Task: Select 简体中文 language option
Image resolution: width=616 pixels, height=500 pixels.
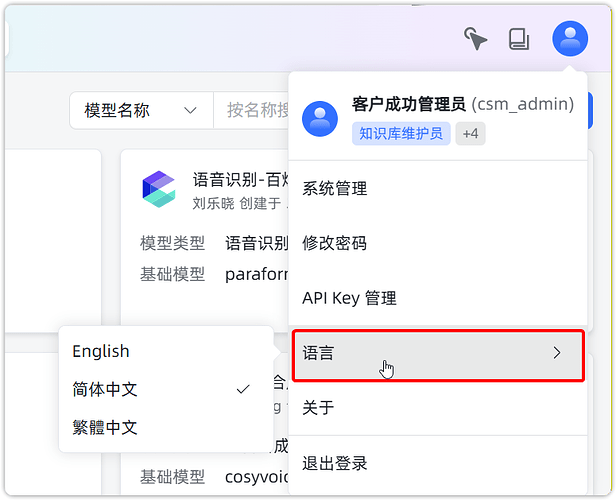Action: pyautogui.click(x=105, y=389)
